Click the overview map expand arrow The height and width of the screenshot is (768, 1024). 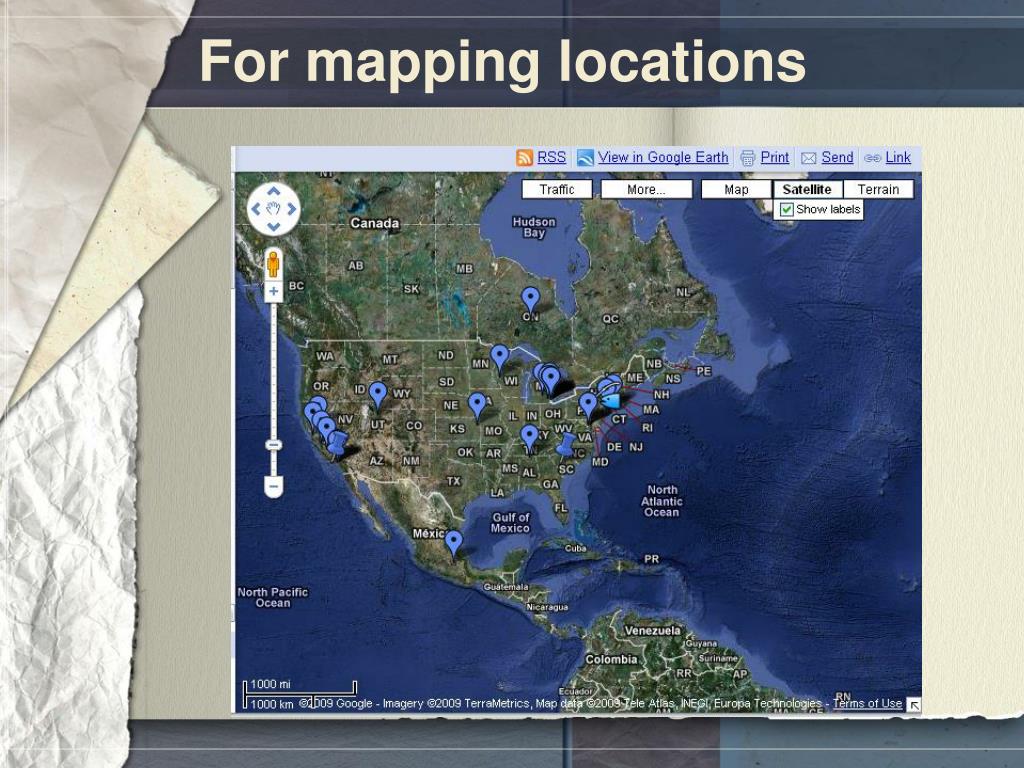(914, 705)
